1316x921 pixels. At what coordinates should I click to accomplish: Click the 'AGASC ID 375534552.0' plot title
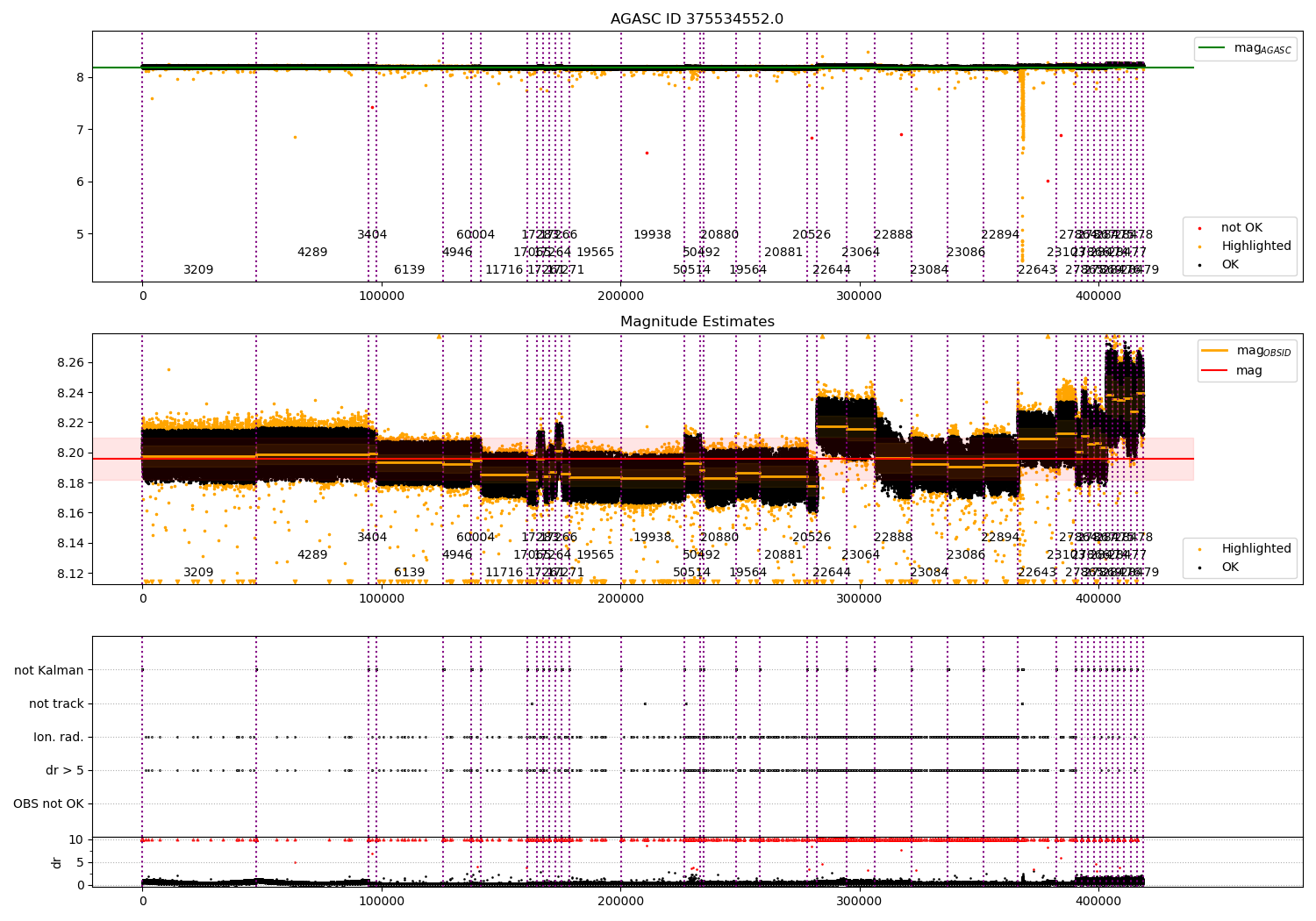tap(697, 19)
